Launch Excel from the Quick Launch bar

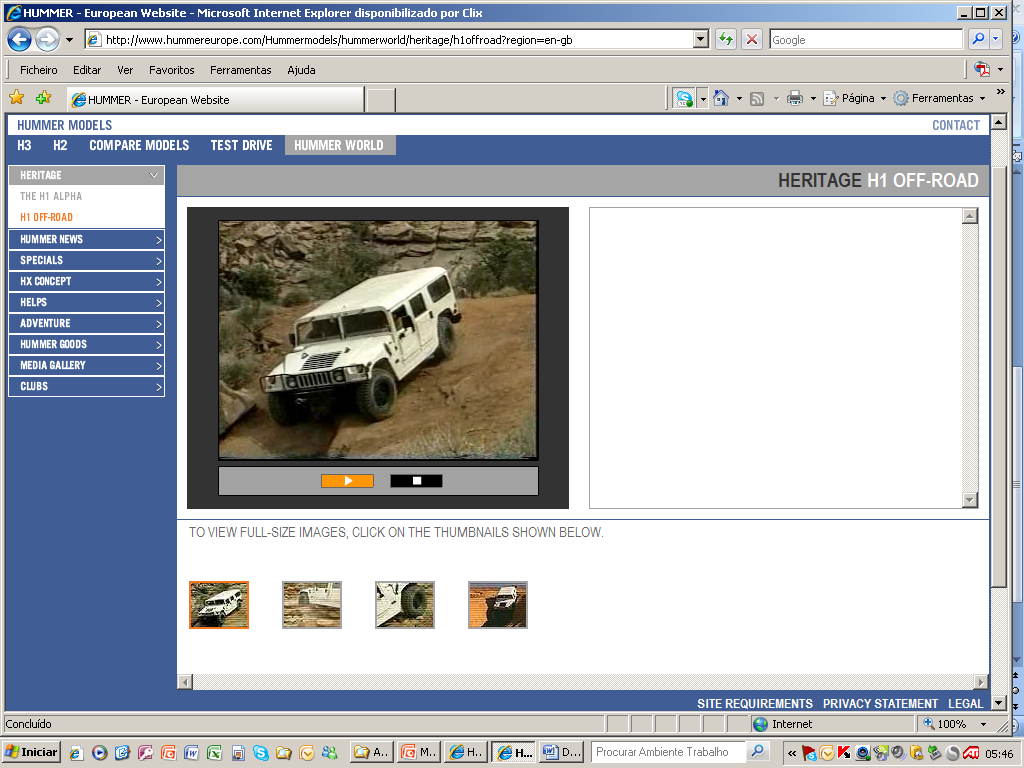click(214, 753)
